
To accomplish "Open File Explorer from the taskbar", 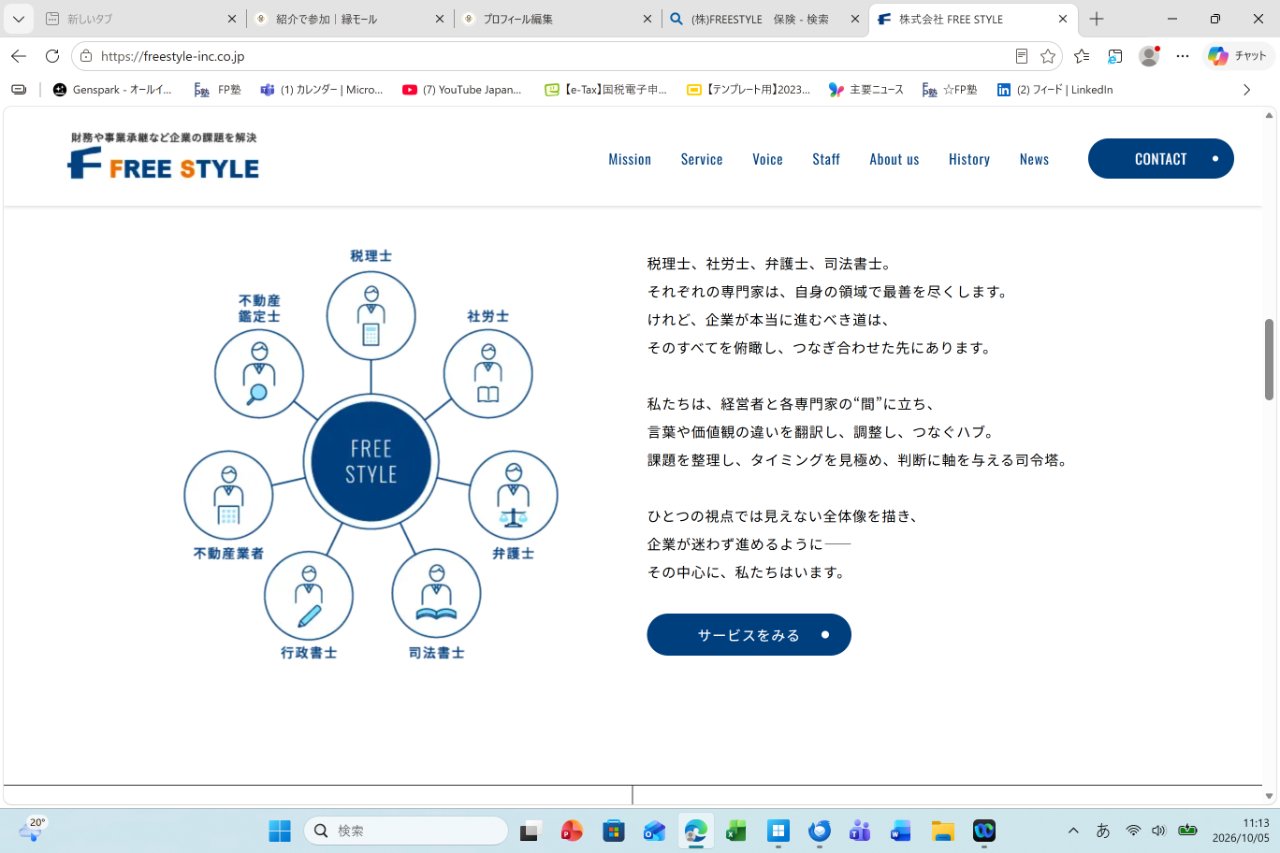I will 942,831.
